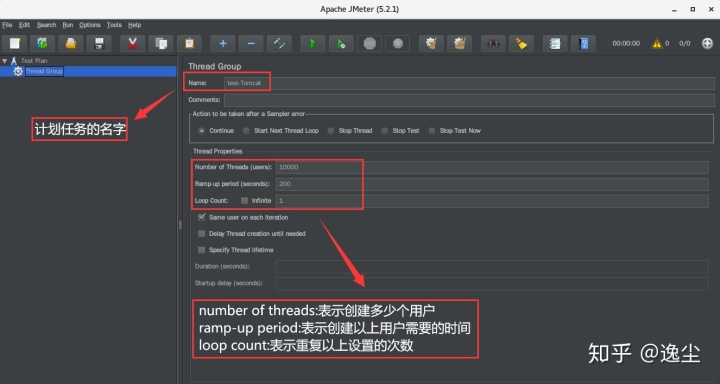Click the Duration (seconds) field
Screen dimensions: 720x384
tap(492, 266)
